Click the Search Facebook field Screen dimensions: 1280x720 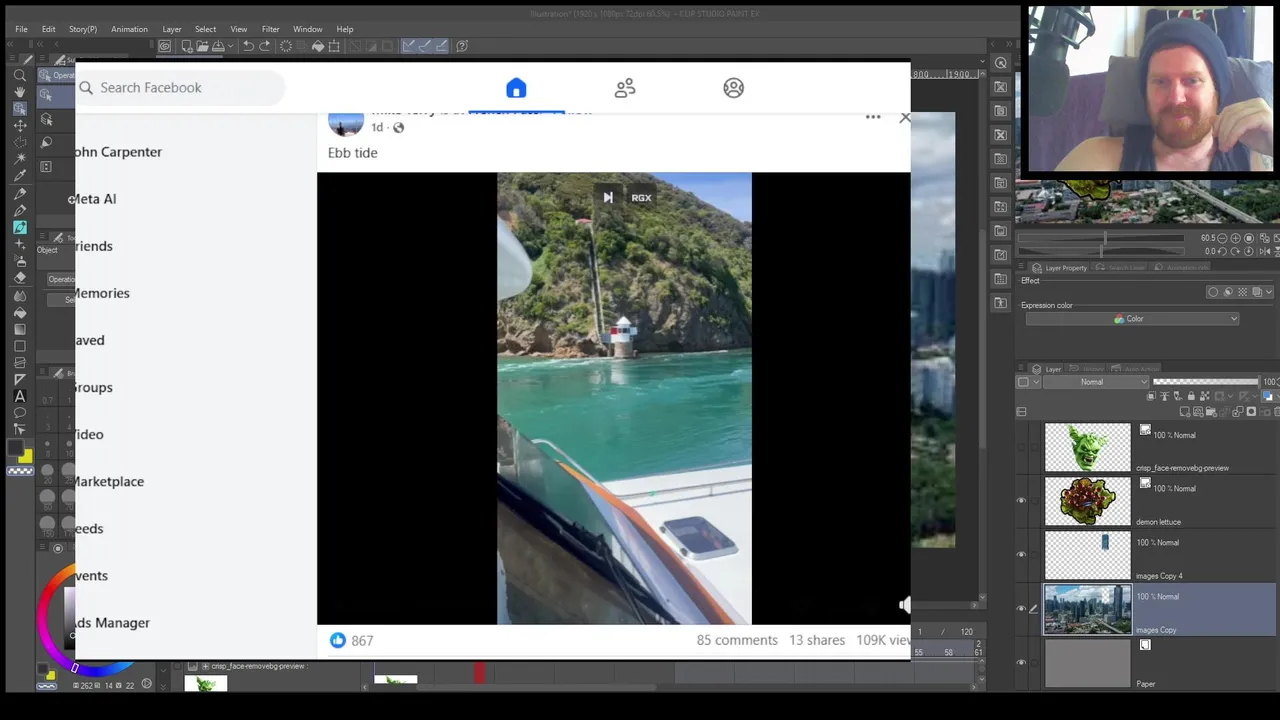[181, 88]
